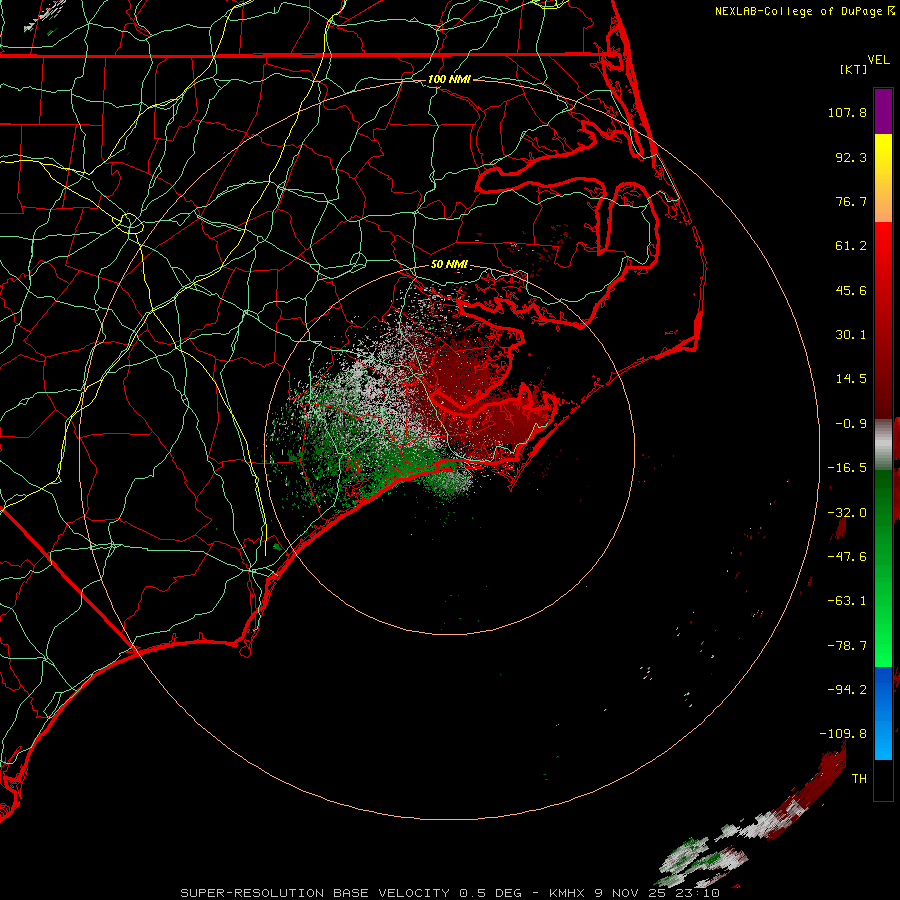
Task: Click the 23:10 timestamp in the caption
Action: [x=697, y=893]
